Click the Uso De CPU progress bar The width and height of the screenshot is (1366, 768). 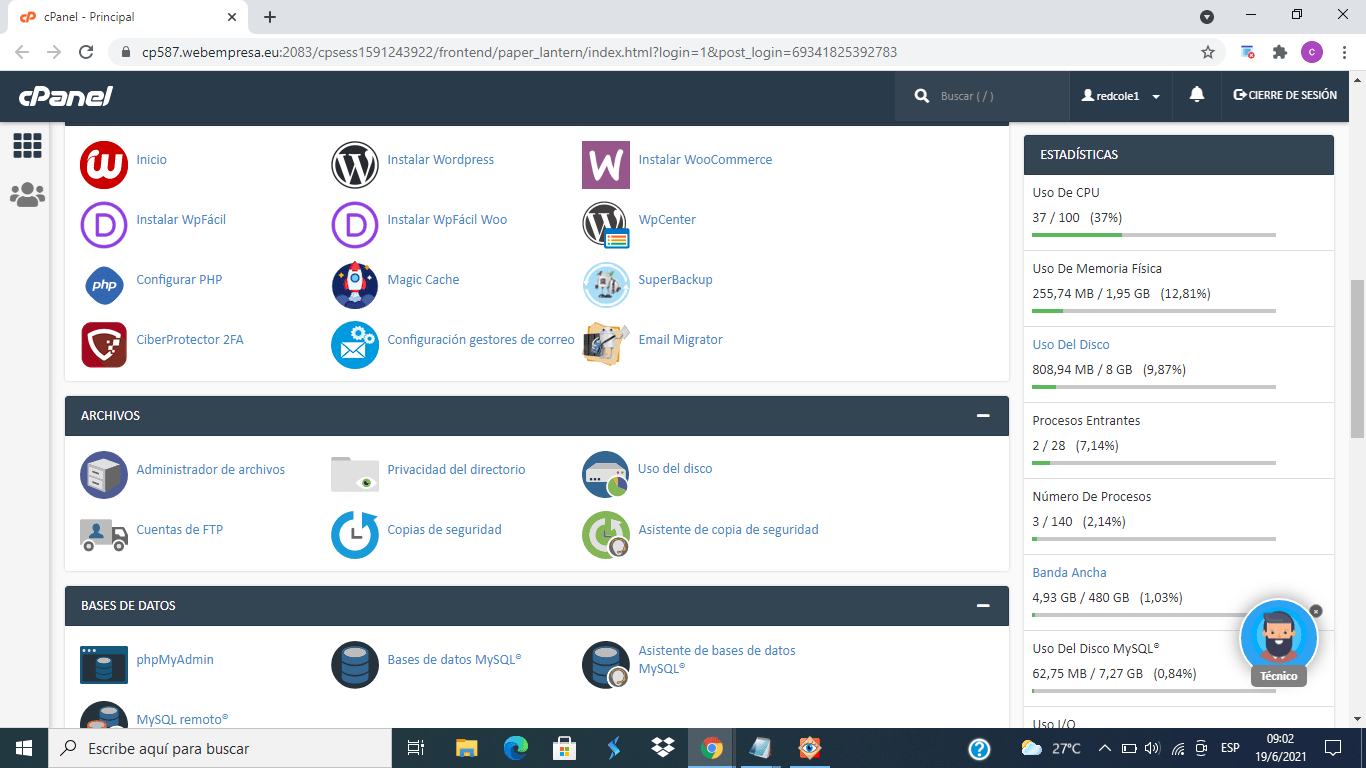[x=1154, y=235]
